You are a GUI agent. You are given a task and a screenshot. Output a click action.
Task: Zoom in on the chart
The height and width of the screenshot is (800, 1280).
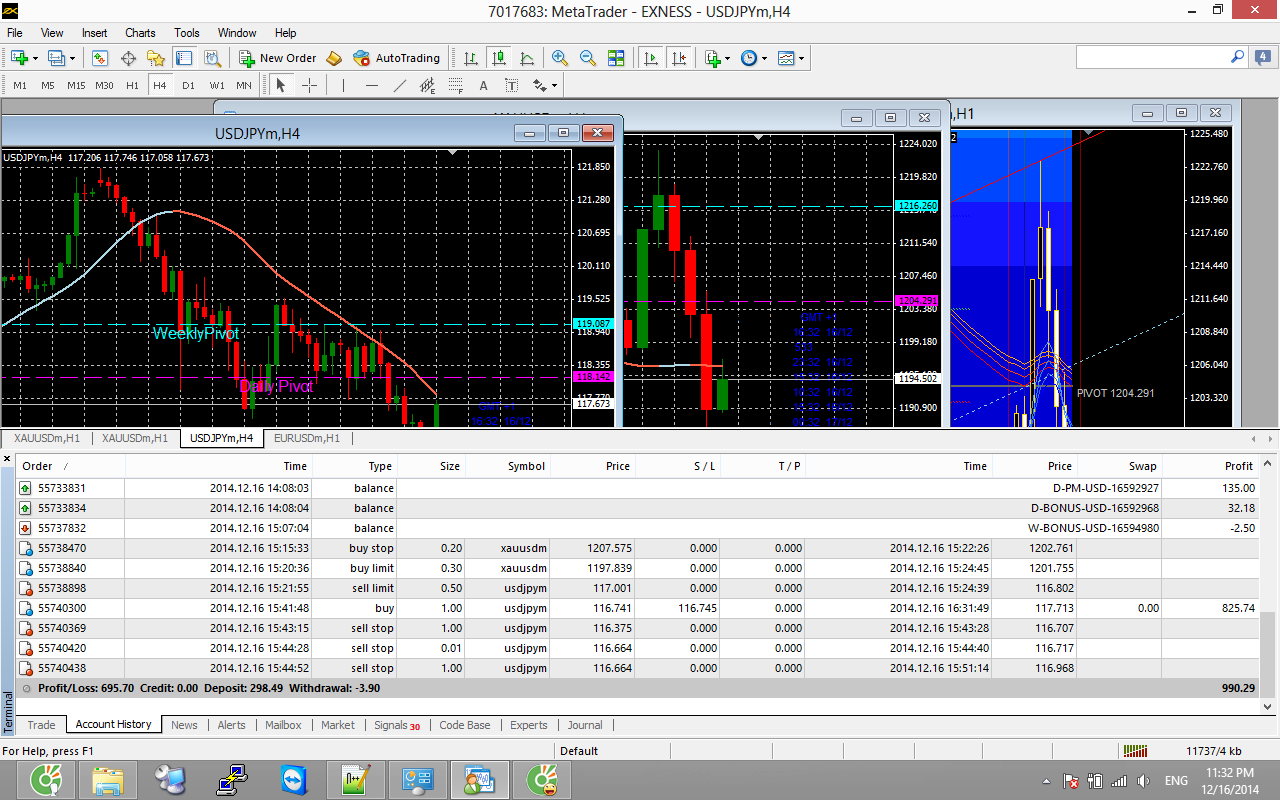[x=560, y=58]
